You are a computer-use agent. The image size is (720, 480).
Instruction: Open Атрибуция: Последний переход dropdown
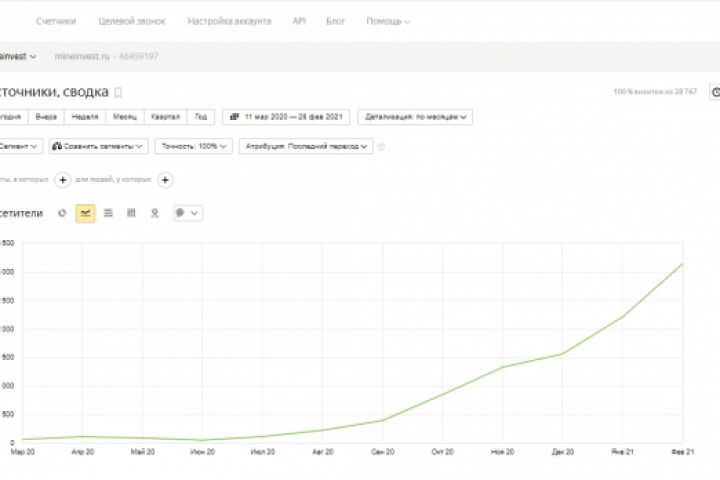pyautogui.click(x=305, y=146)
